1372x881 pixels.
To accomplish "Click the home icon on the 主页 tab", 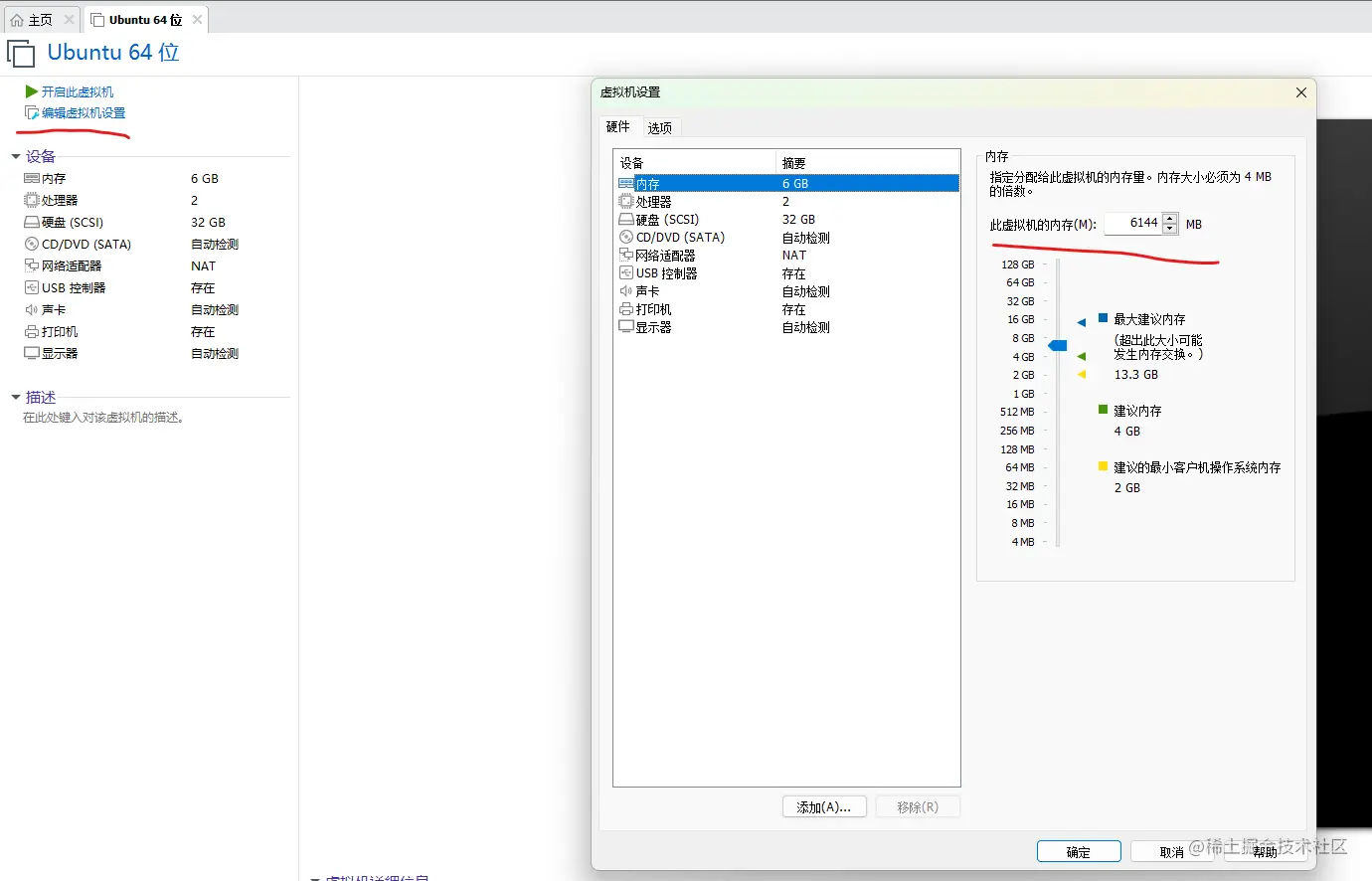I will pyautogui.click(x=17, y=20).
